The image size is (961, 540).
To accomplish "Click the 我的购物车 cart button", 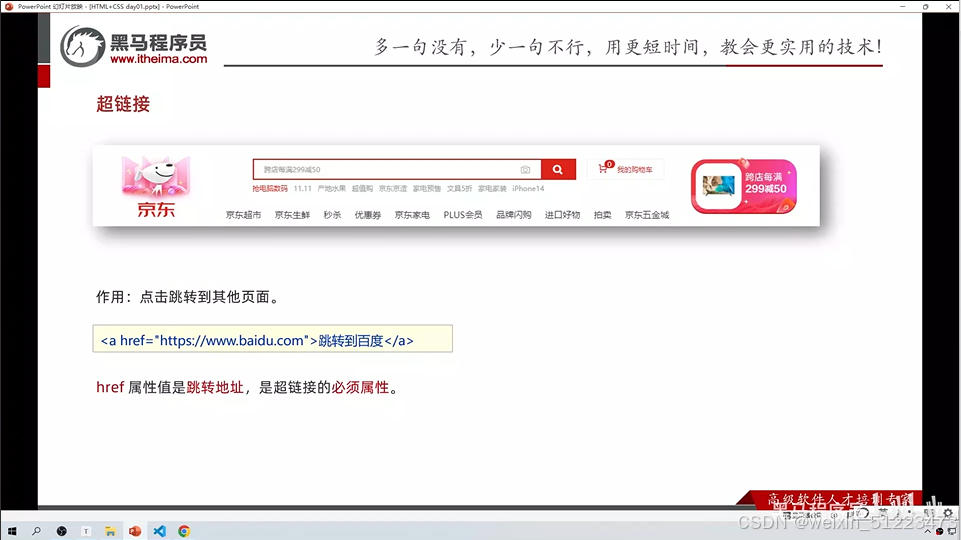I will 626,169.
